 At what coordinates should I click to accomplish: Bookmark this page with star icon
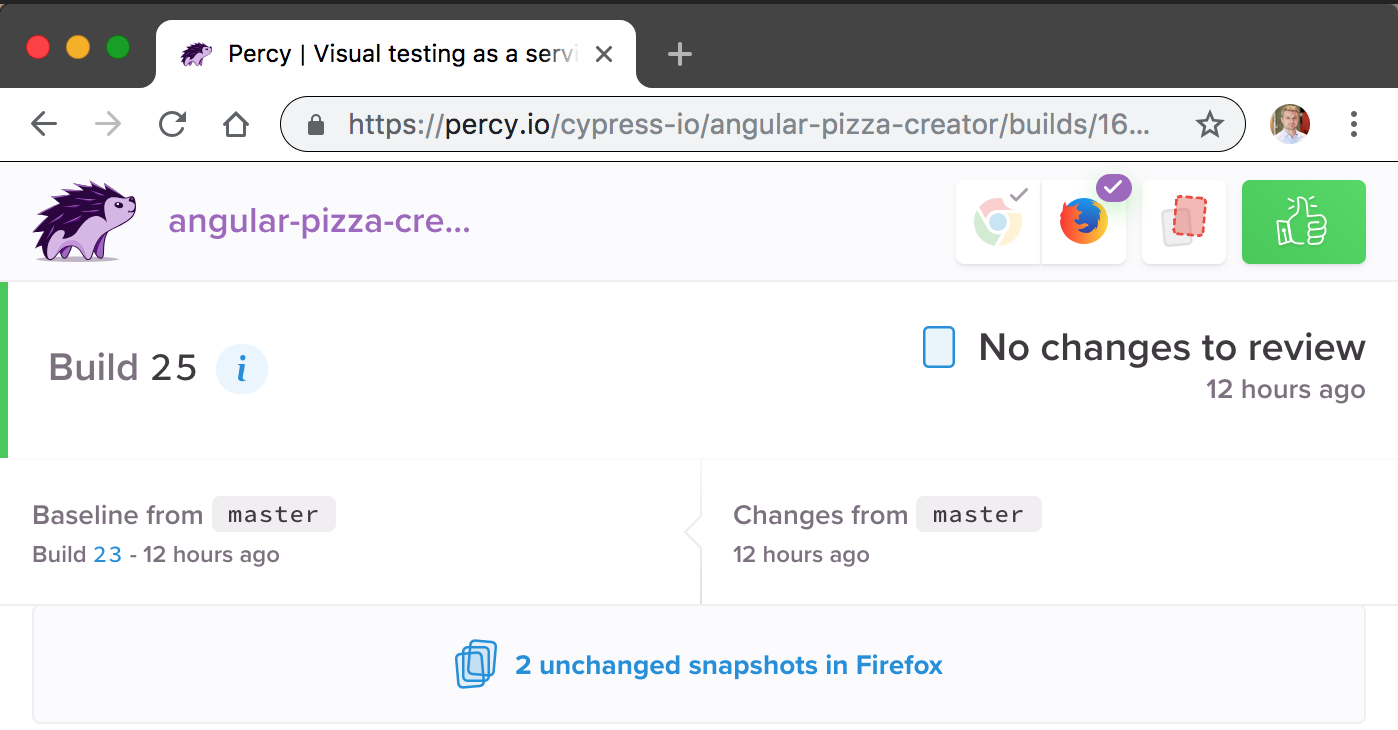pyautogui.click(x=1209, y=124)
